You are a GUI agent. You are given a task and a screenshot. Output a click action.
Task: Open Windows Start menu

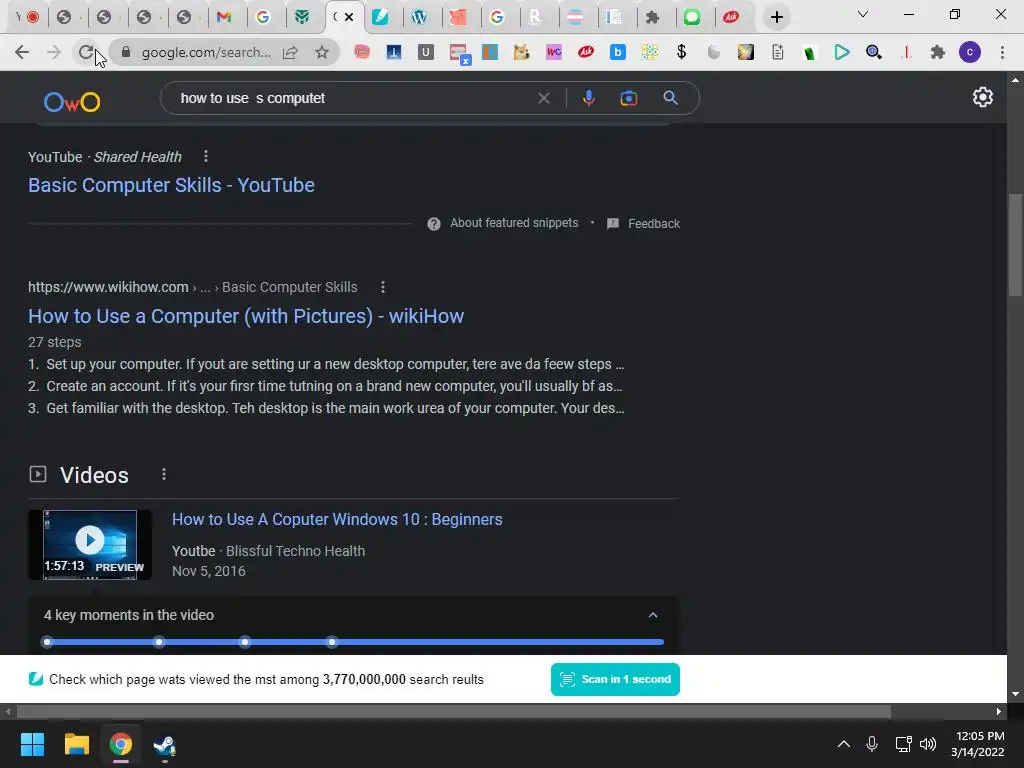tap(32, 744)
